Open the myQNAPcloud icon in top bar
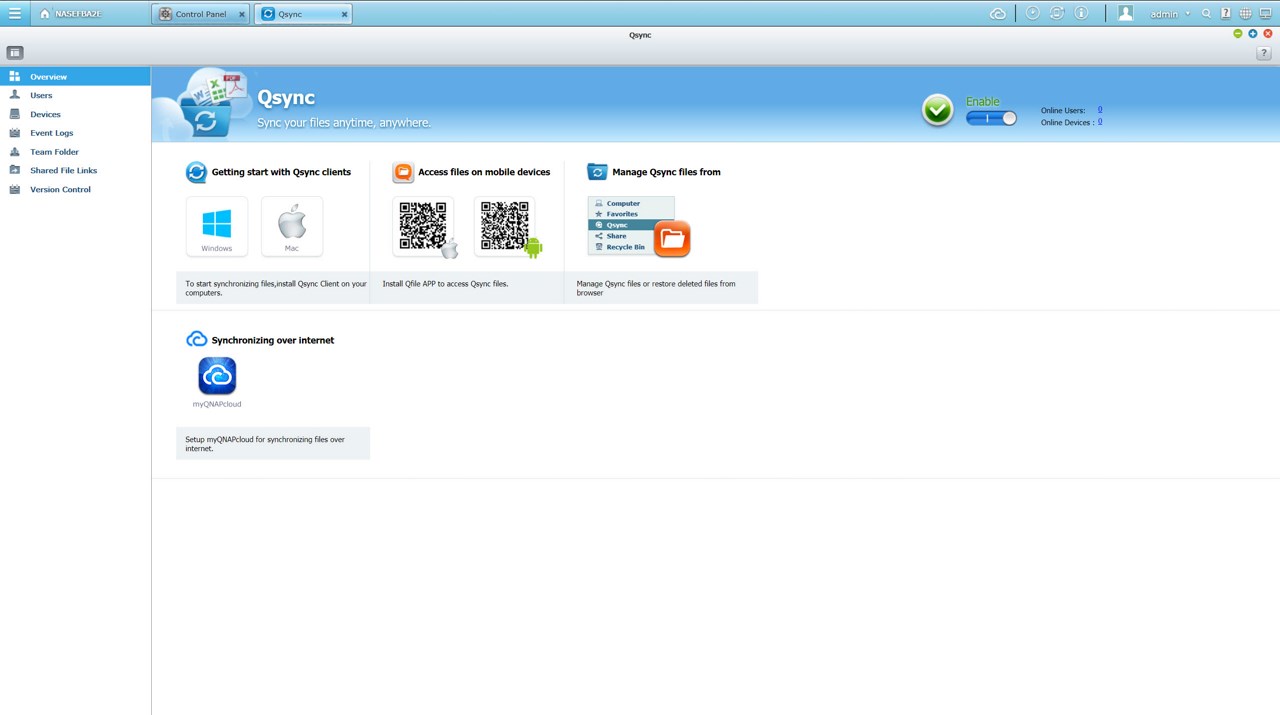 click(x=997, y=14)
